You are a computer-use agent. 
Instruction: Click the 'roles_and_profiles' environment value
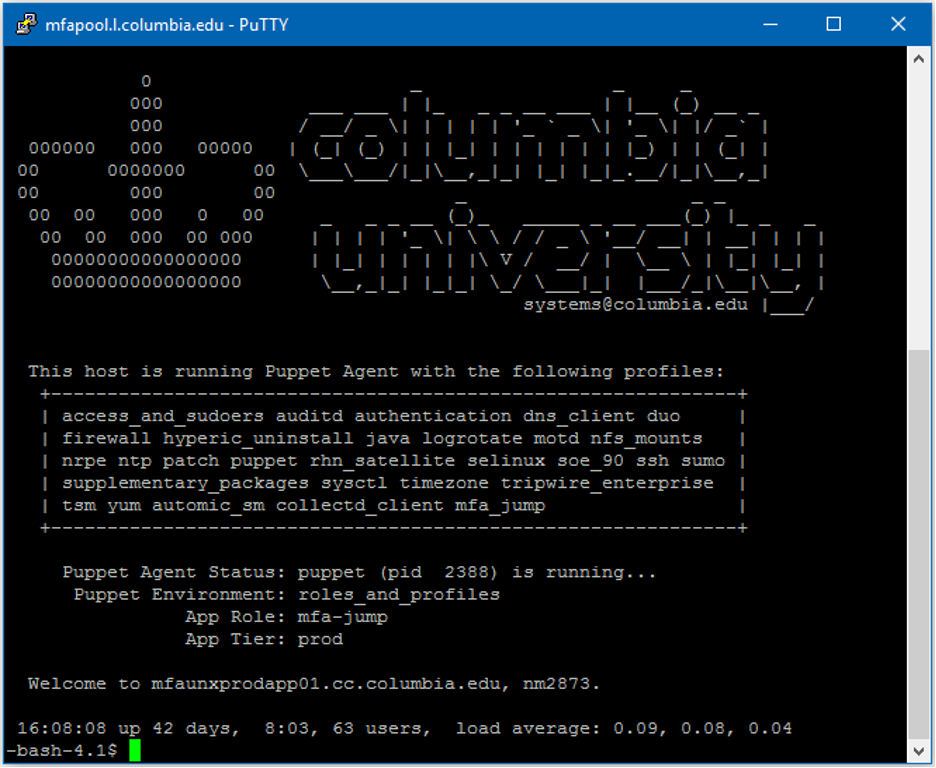click(399, 595)
